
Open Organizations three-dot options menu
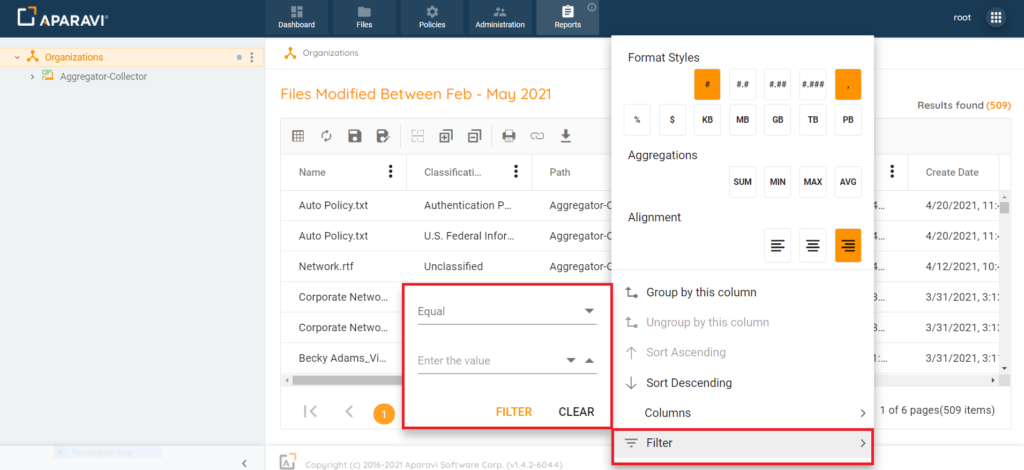(252, 57)
